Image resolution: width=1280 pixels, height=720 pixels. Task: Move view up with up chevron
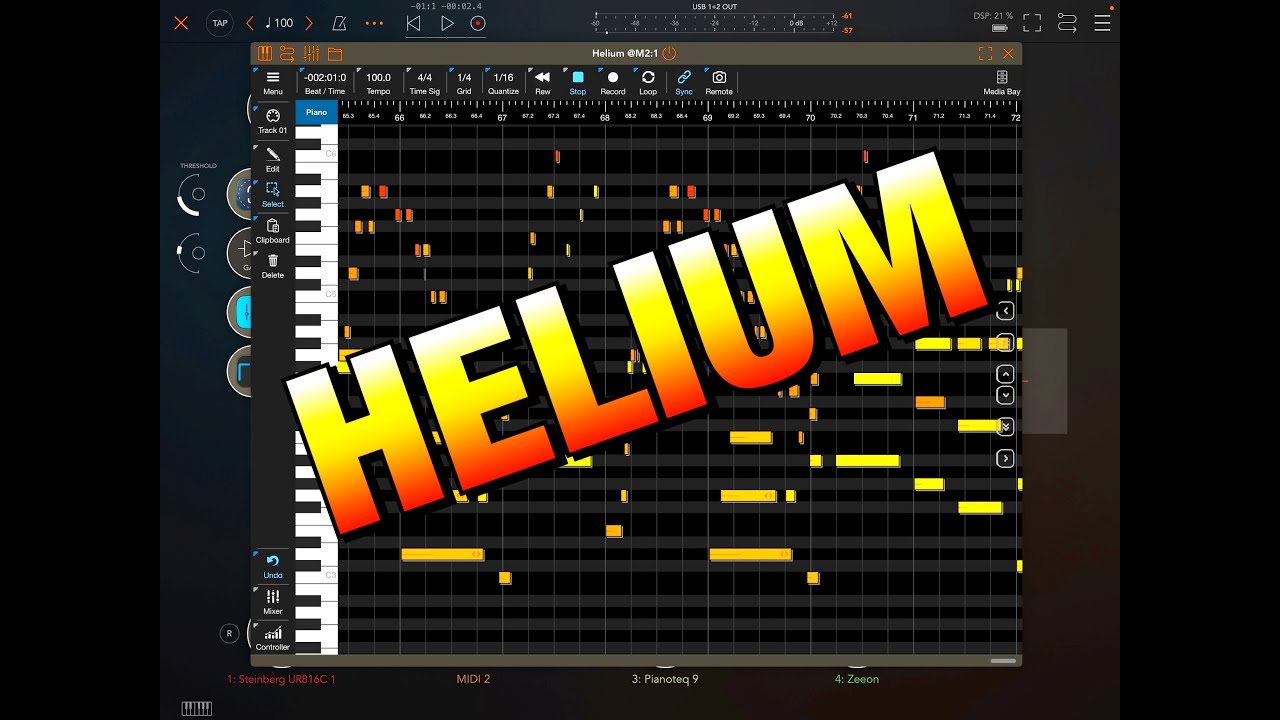click(x=1006, y=374)
